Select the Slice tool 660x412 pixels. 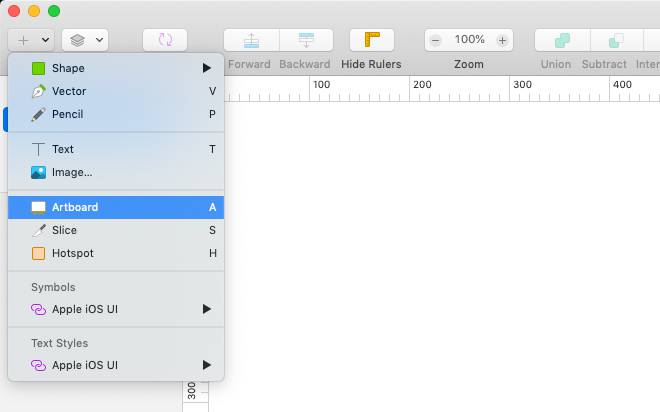(64, 230)
